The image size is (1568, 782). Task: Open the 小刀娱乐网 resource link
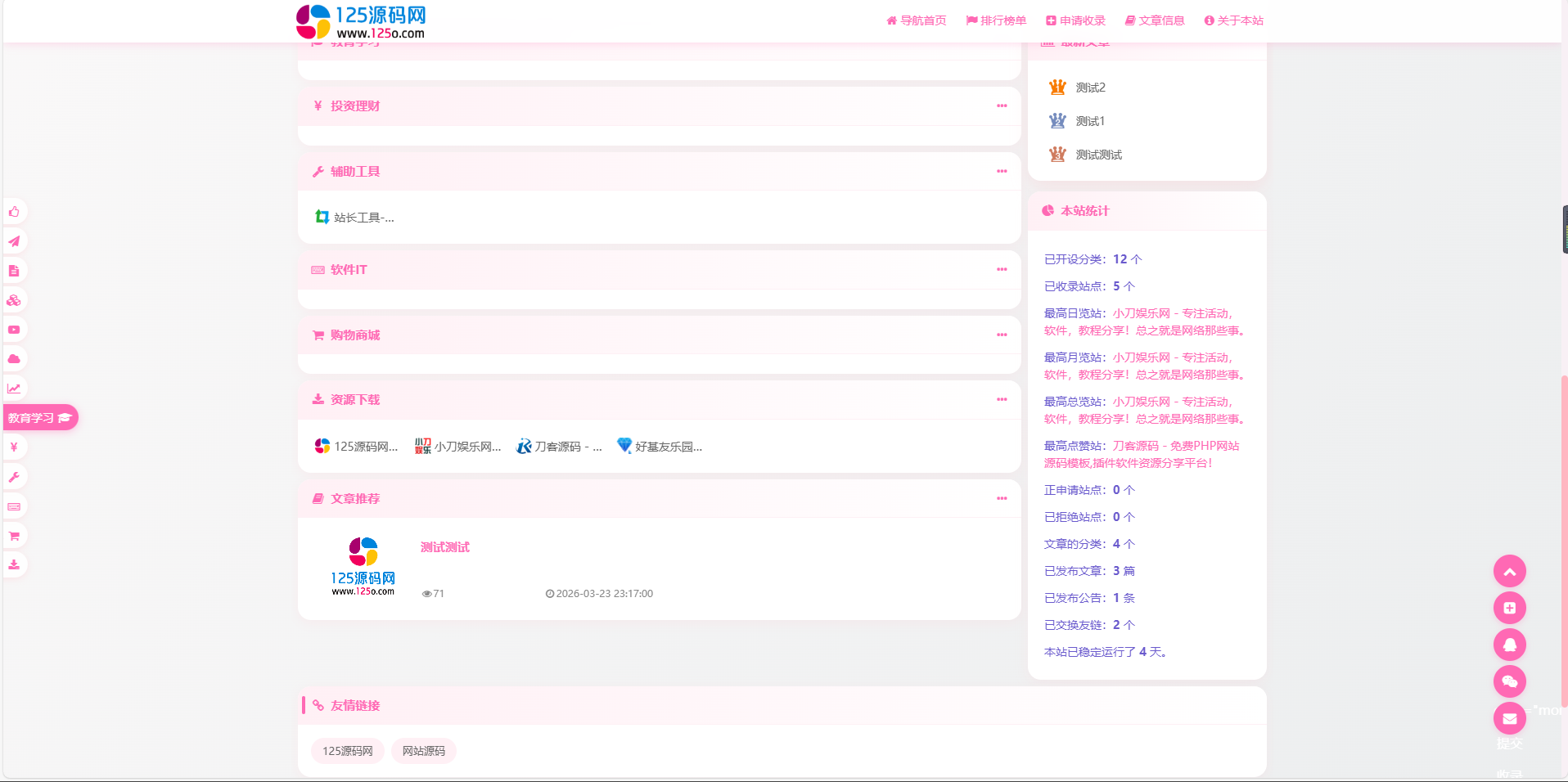pos(457,447)
